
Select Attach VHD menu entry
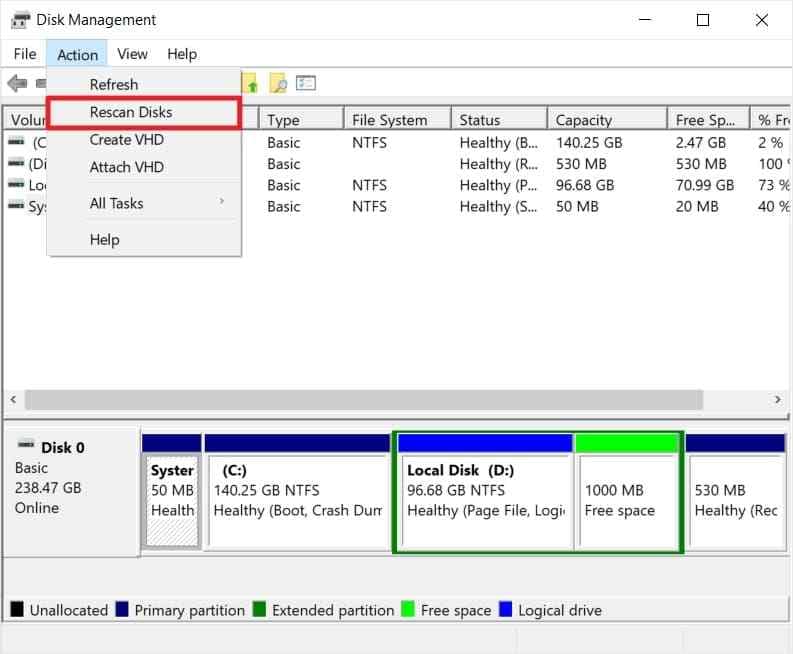pos(144,167)
